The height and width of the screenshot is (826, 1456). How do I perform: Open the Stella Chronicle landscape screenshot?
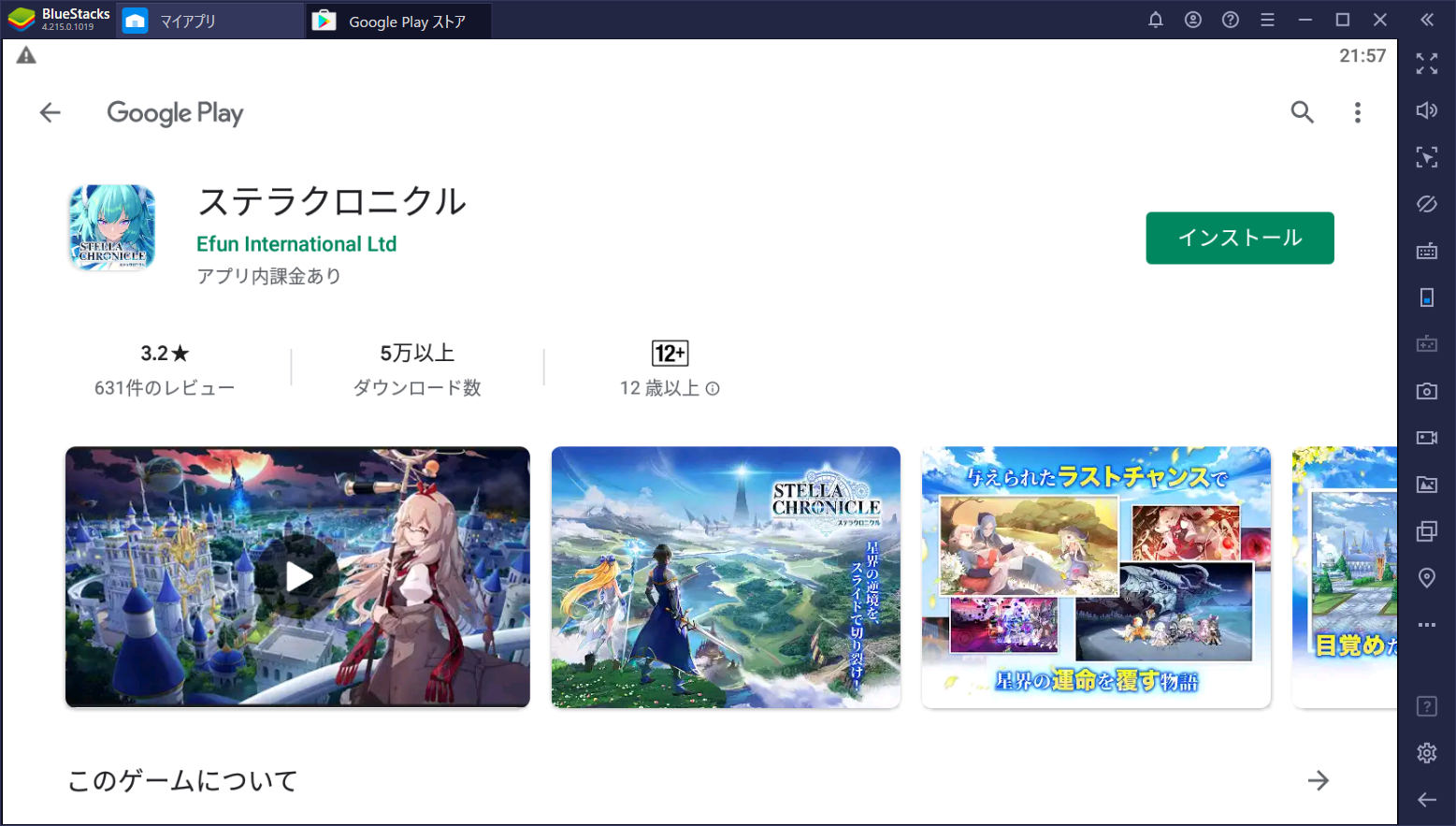coord(726,576)
